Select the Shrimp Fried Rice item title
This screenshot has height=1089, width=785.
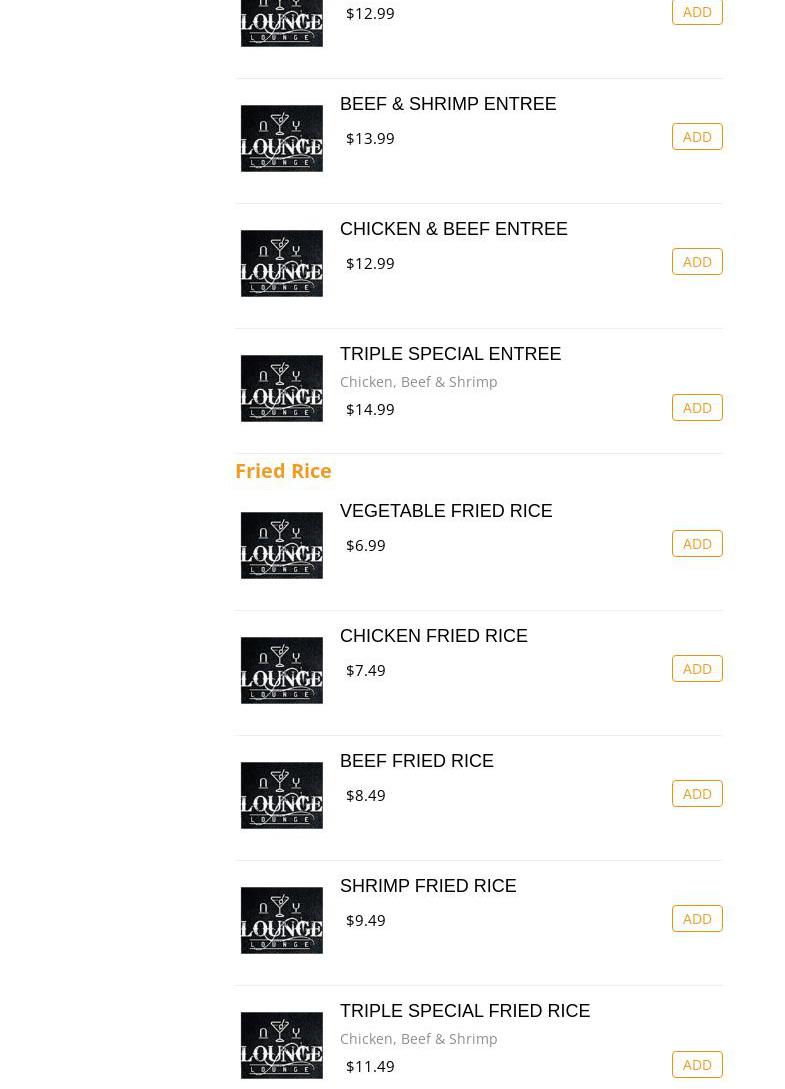point(428,886)
